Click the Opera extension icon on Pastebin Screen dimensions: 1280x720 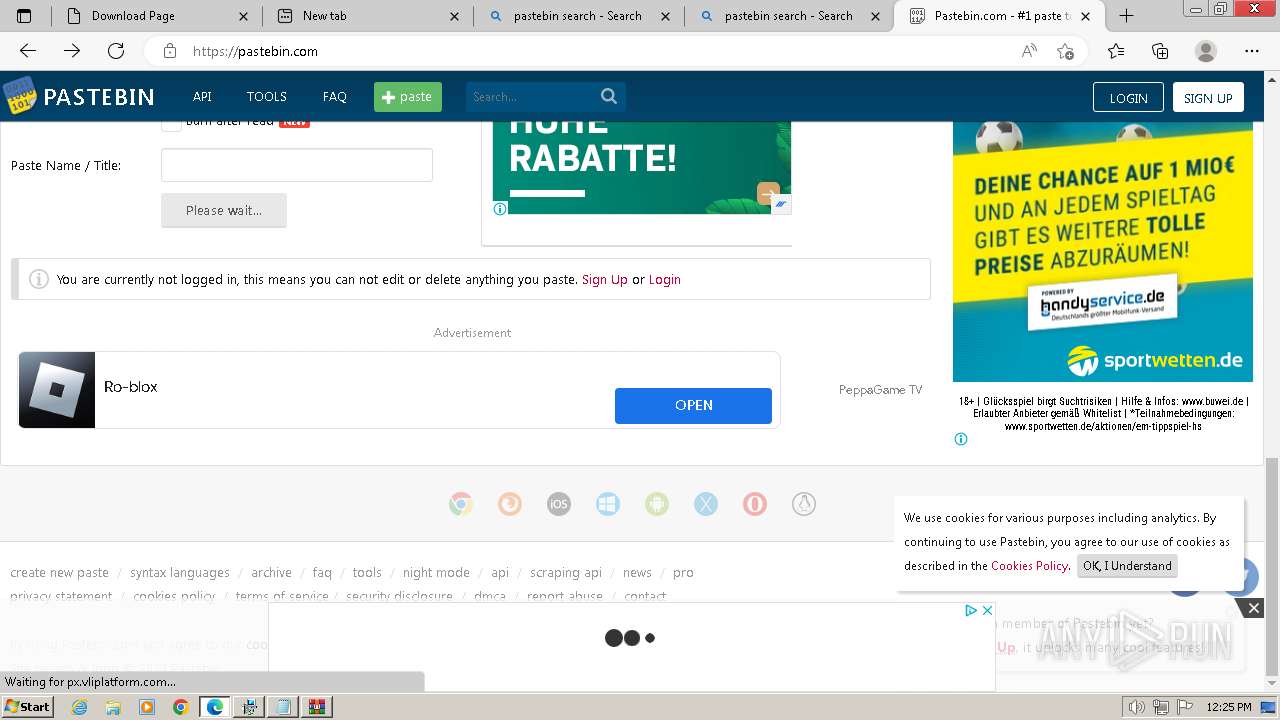coord(755,504)
